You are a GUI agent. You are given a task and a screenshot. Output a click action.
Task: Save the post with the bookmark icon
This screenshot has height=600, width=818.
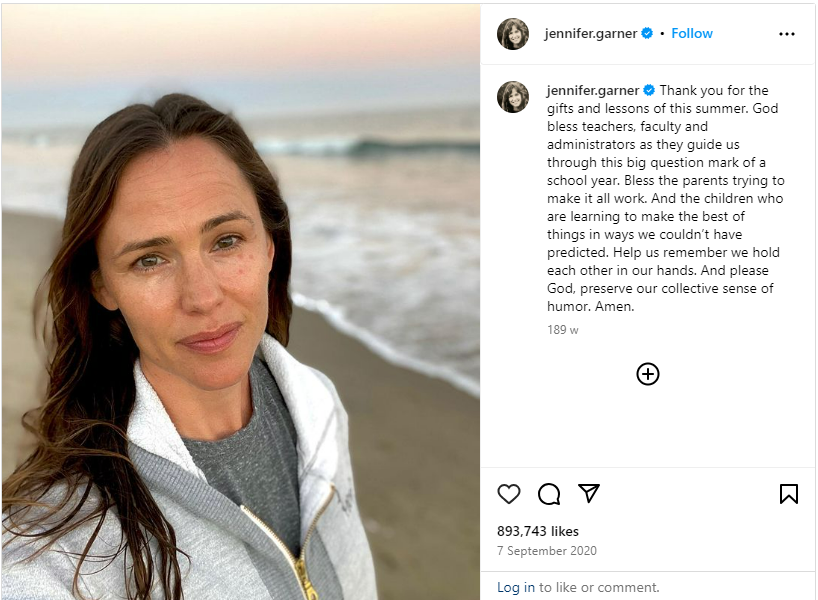(x=788, y=494)
